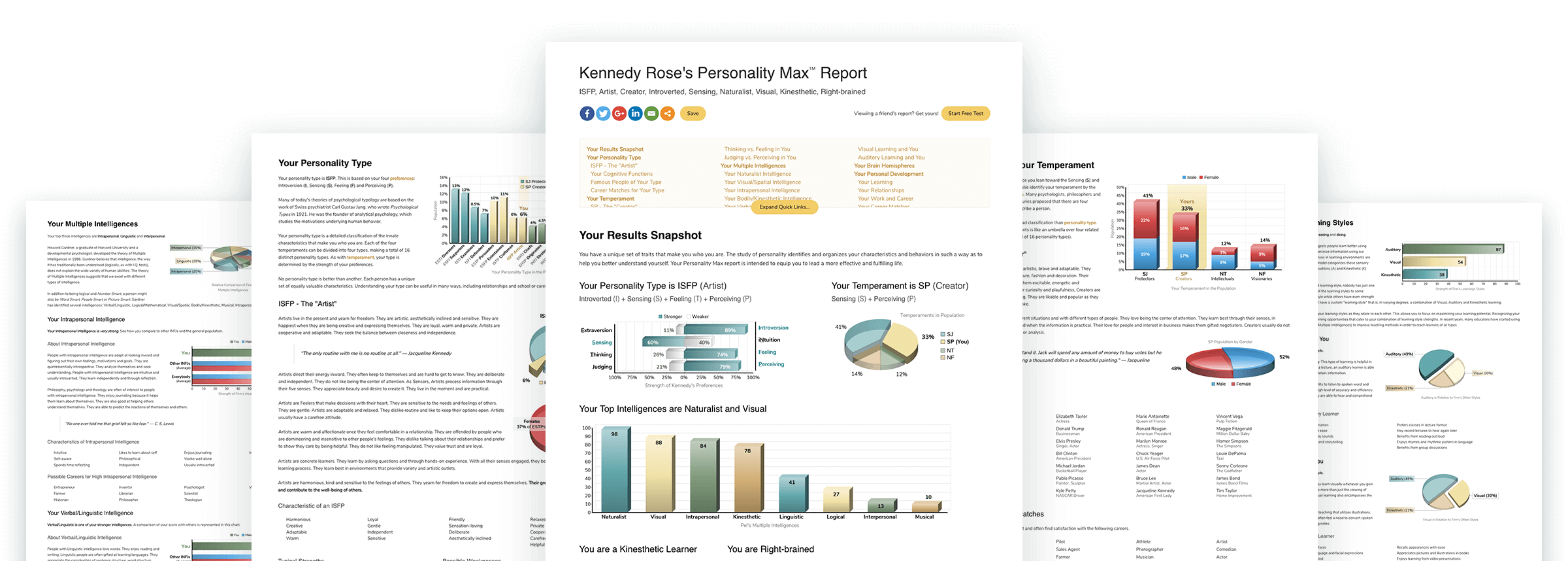Click Michael Jordan in famous people list
1568x561 pixels.
coord(1070,466)
